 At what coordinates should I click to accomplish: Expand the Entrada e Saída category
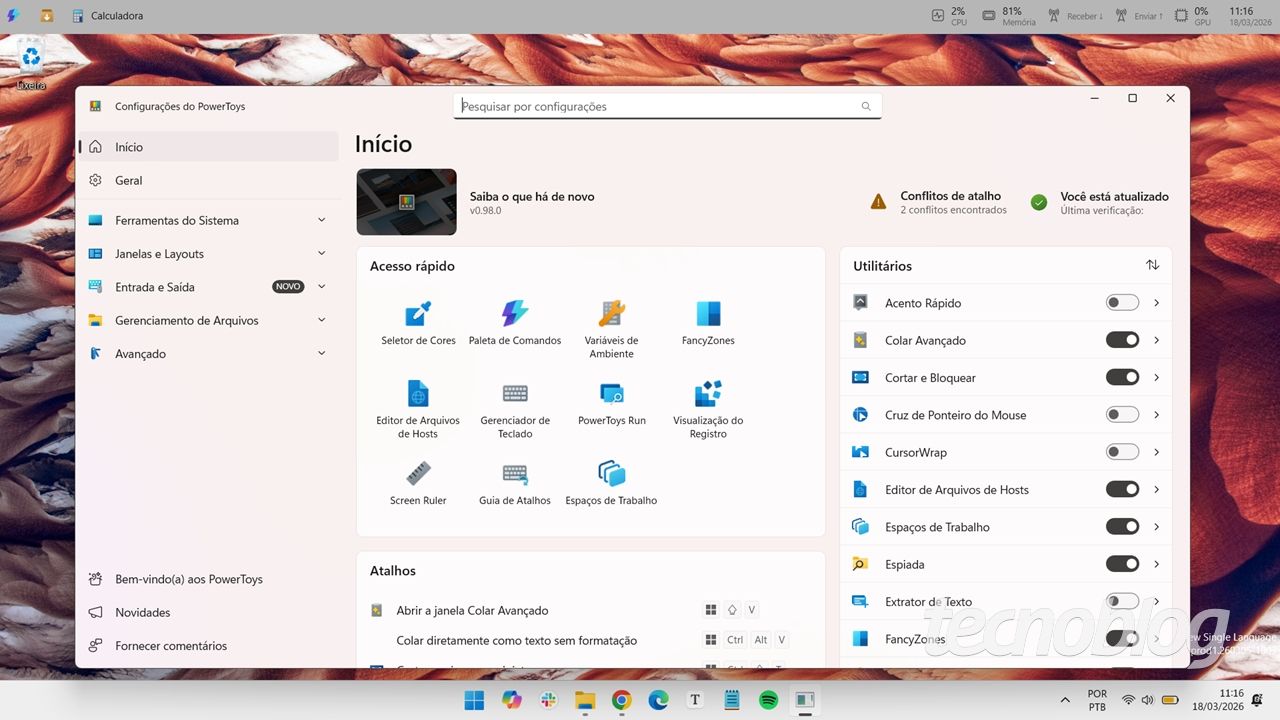[207, 287]
